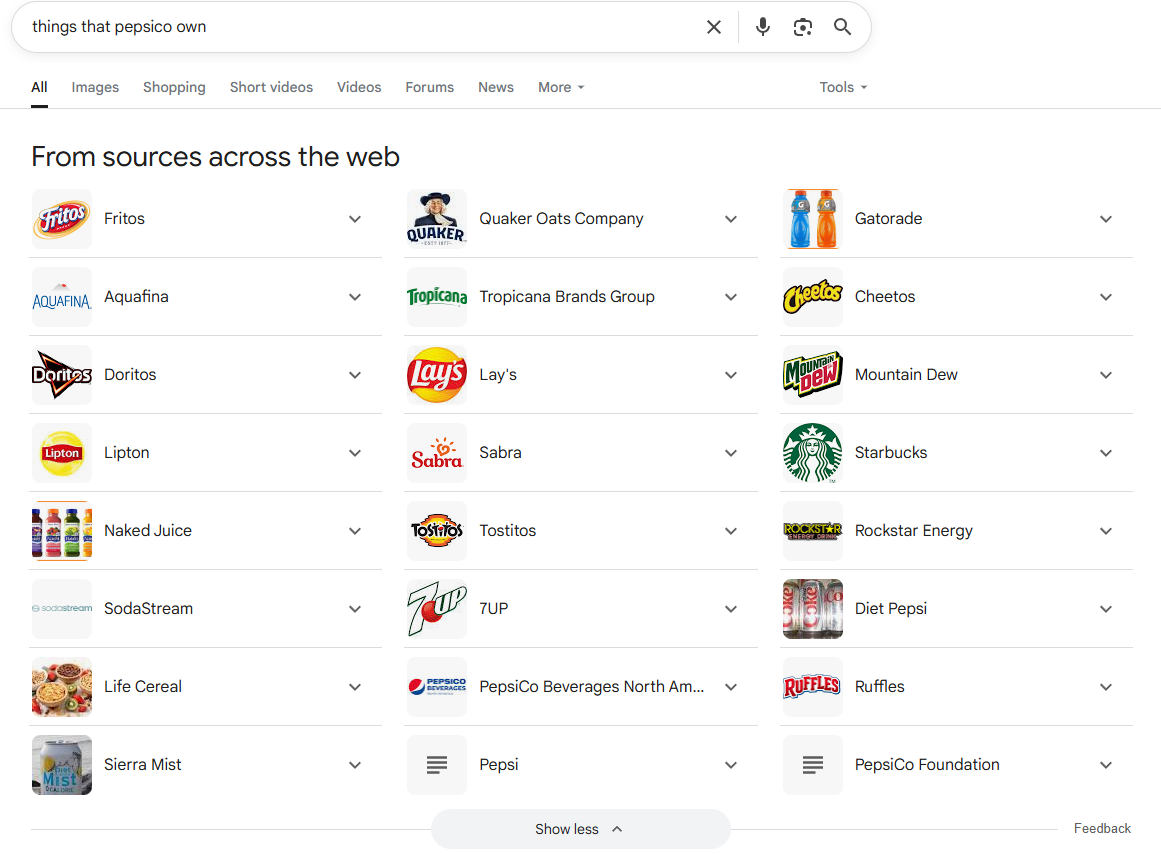Expand the Naked Juice chevron
Viewport: 1161px width, 854px height.
pyautogui.click(x=355, y=531)
